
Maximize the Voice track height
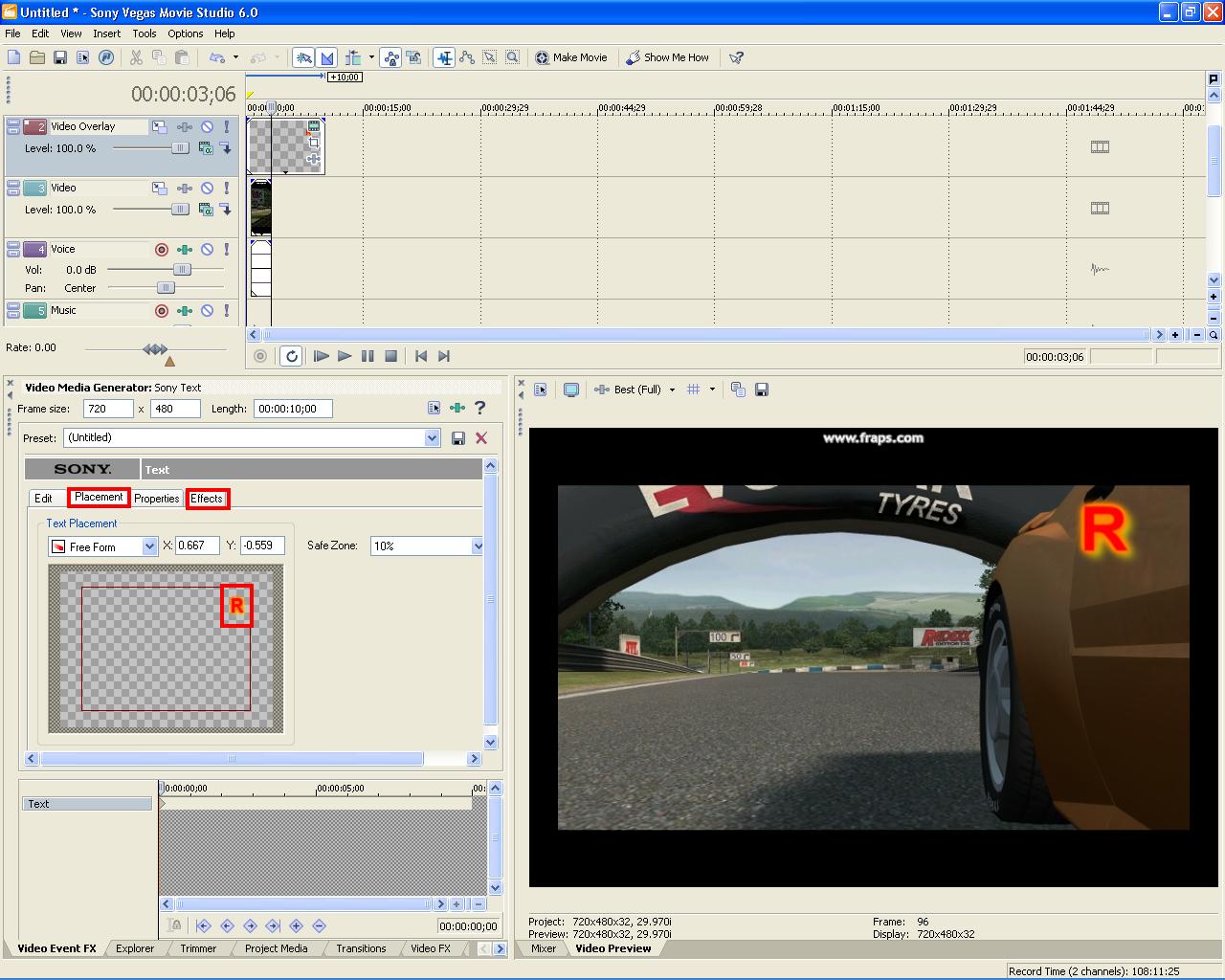13,253
